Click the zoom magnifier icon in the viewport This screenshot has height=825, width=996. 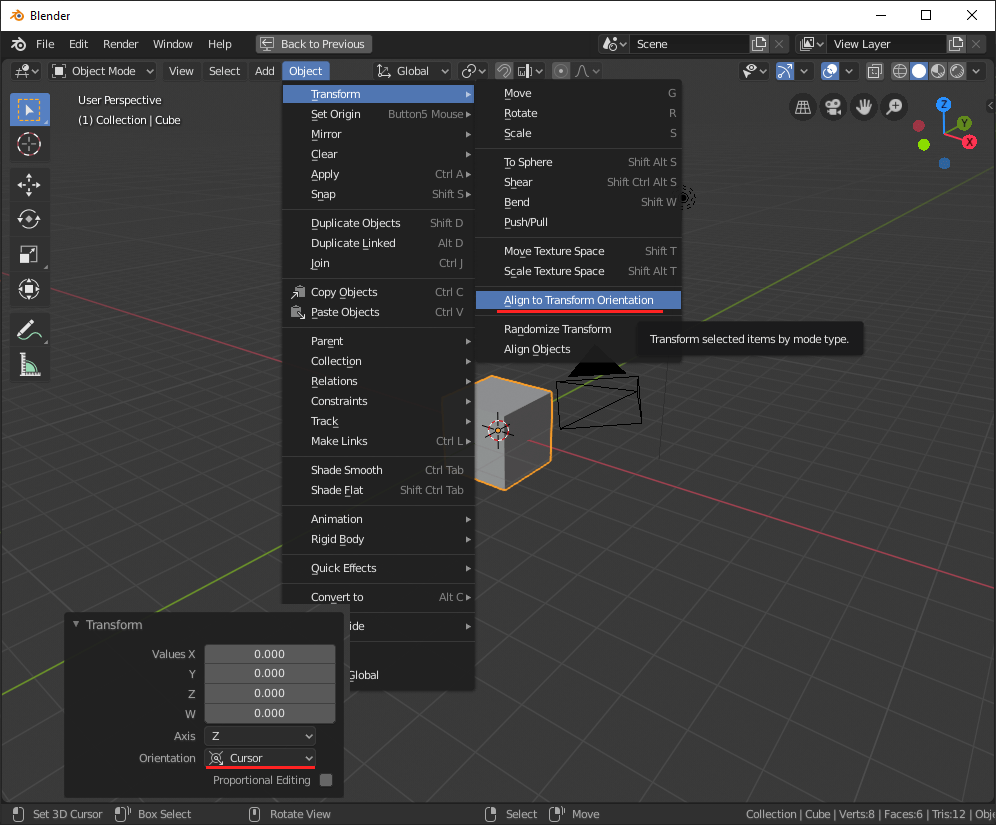click(893, 106)
